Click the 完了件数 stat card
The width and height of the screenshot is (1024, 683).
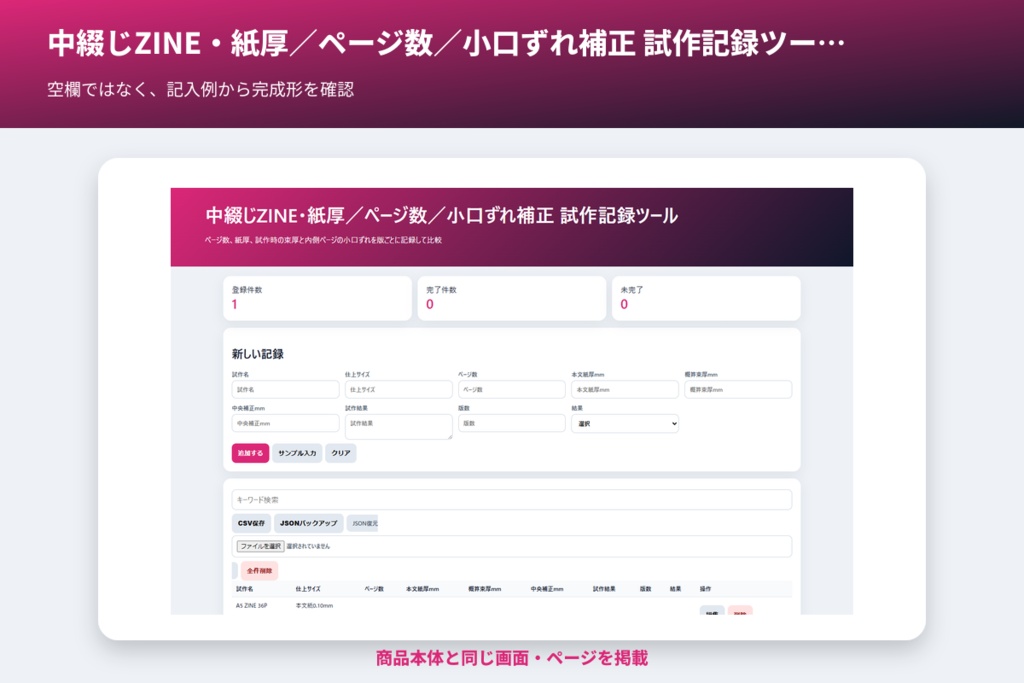(511, 298)
